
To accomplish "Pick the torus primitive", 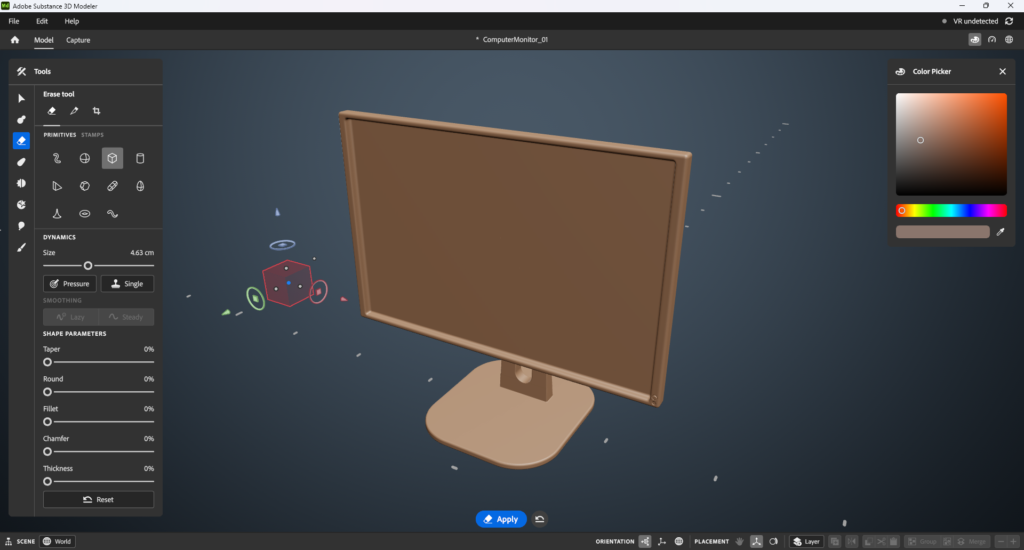I will pos(85,214).
